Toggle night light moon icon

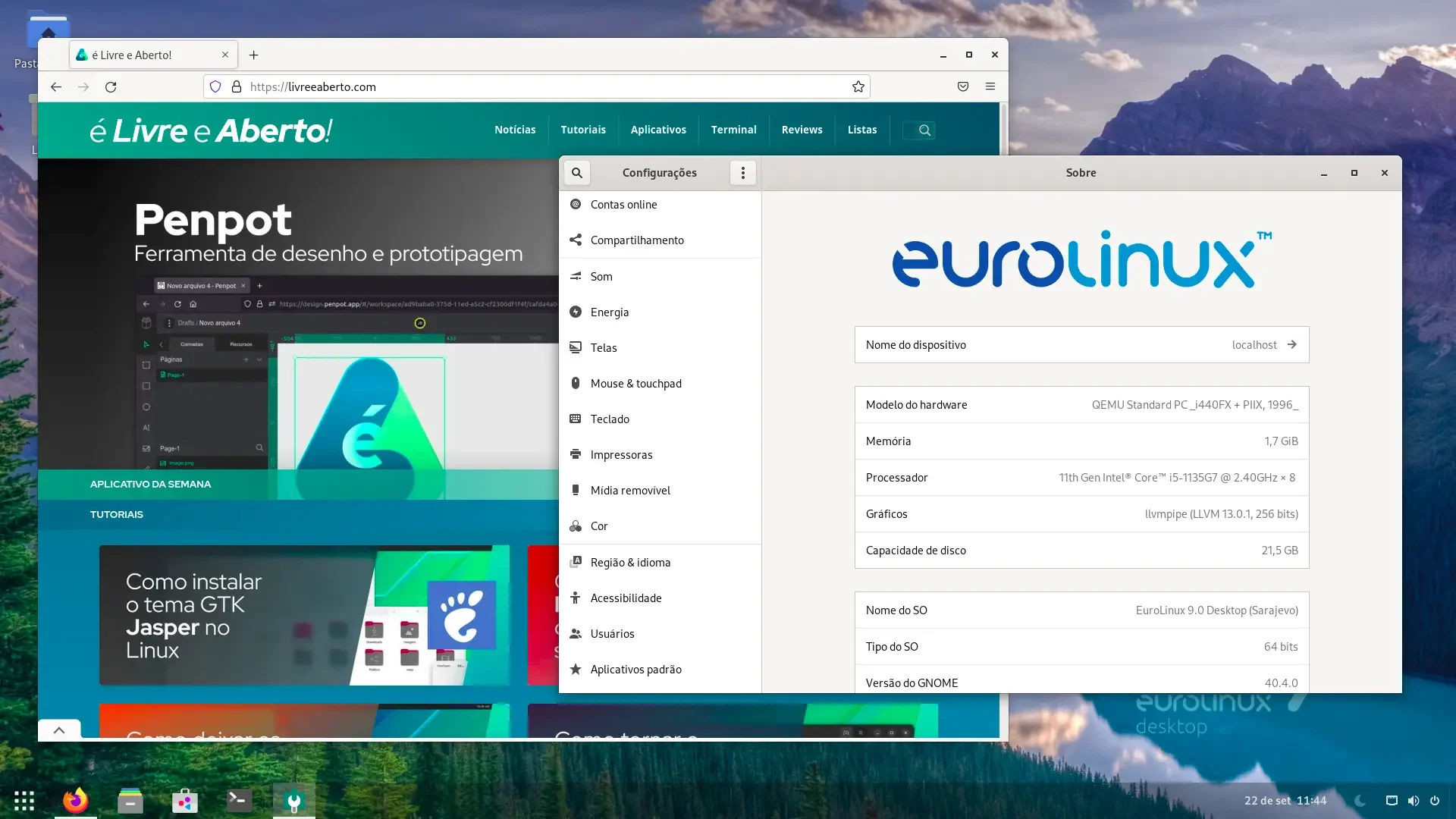point(1360,801)
